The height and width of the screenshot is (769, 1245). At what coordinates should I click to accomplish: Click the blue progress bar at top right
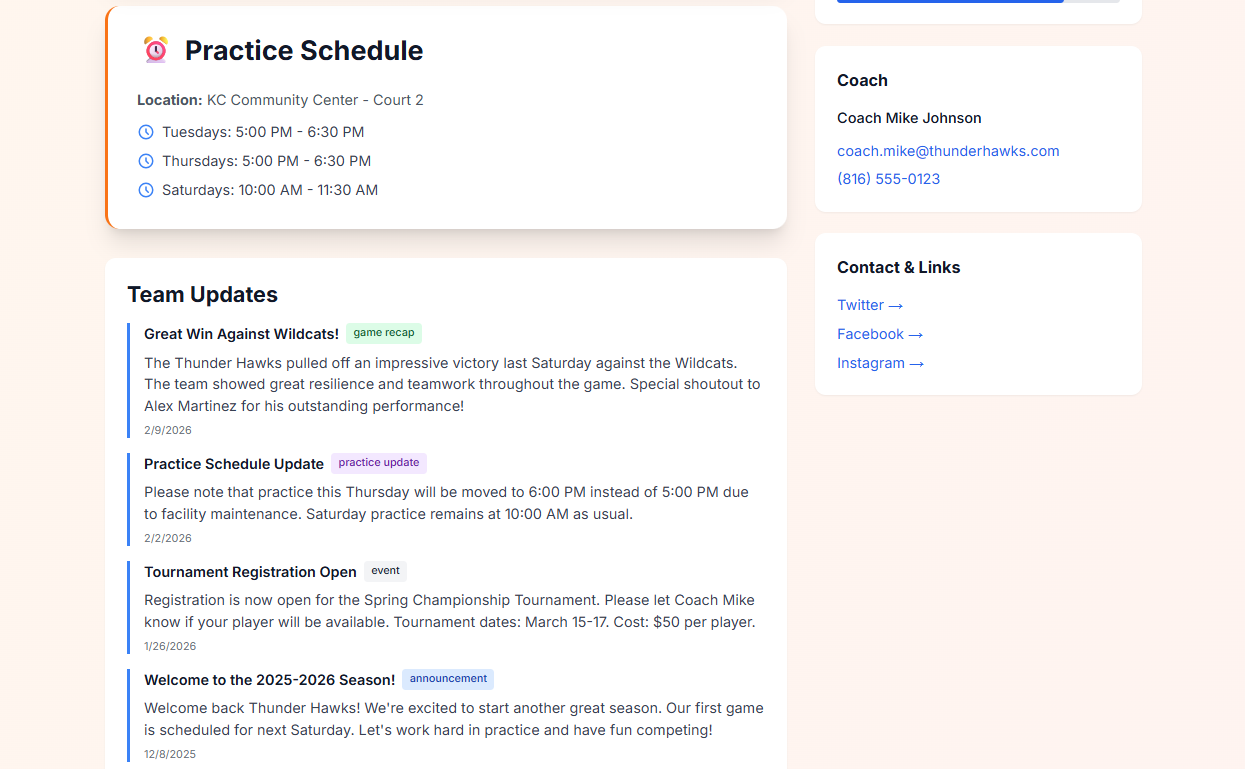coord(949,1)
